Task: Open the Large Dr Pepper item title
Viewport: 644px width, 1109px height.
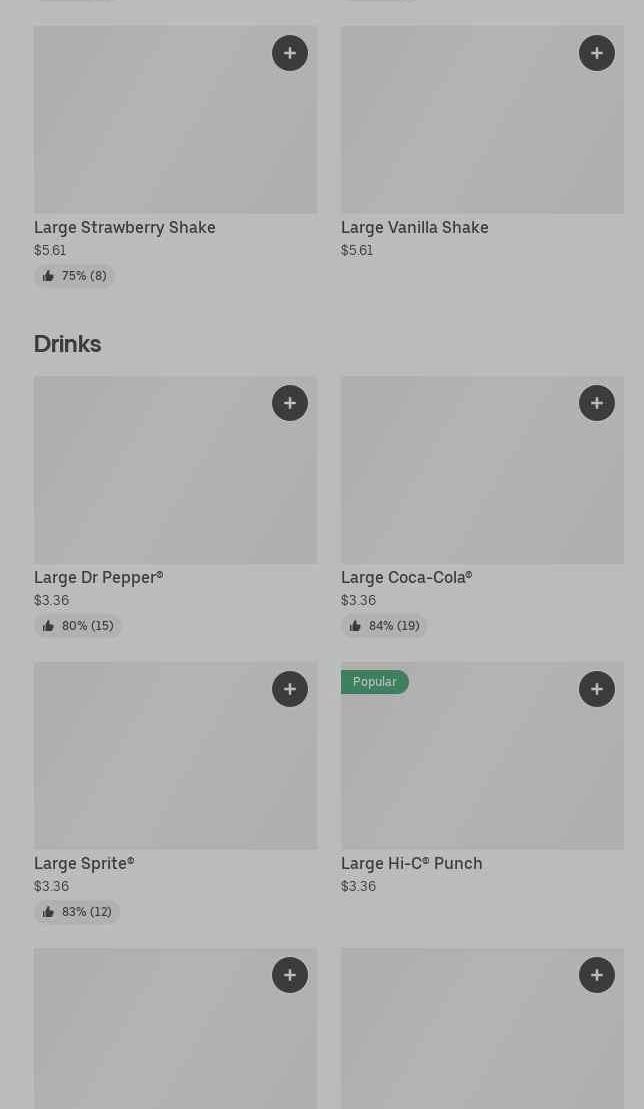Action: [x=98, y=577]
